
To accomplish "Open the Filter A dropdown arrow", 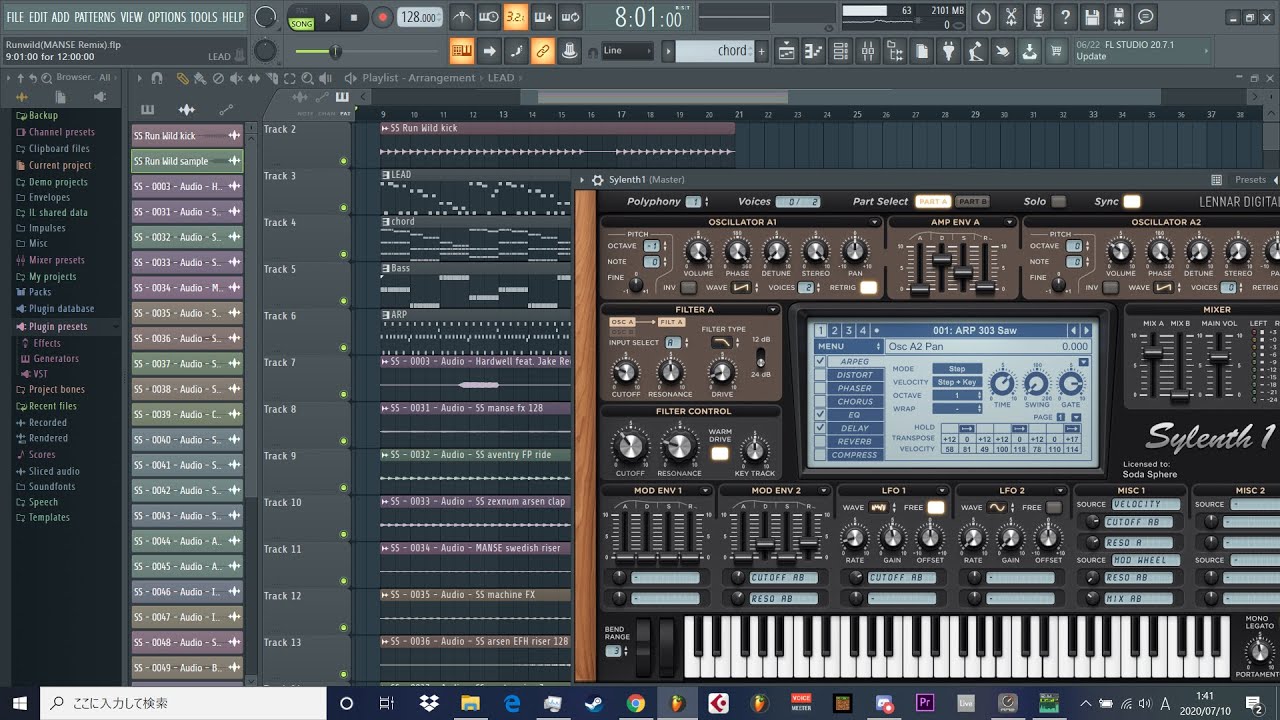I will 772,310.
